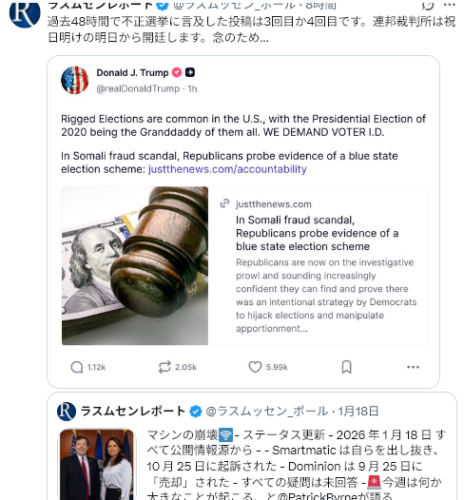
Task: Open Rasmussen Reports profile avatar at top
Action: point(25,13)
